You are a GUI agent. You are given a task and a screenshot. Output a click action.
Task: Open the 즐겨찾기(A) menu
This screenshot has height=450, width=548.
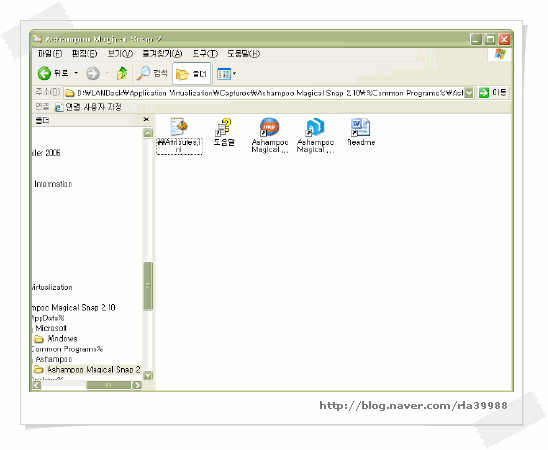tap(162, 53)
